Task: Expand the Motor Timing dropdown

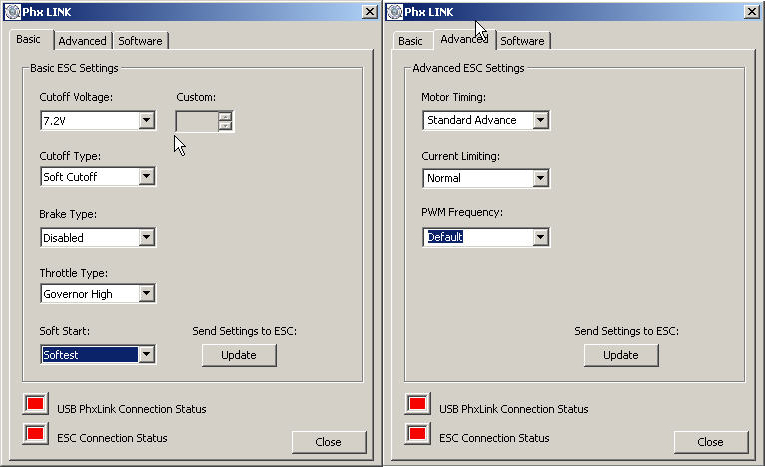Action: pyautogui.click(x=540, y=121)
